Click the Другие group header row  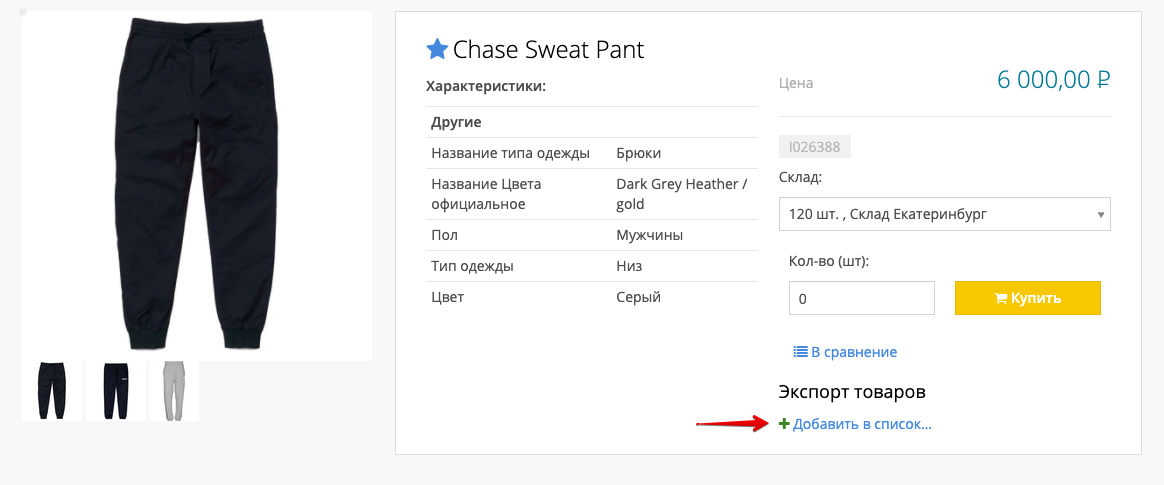point(456,122)
